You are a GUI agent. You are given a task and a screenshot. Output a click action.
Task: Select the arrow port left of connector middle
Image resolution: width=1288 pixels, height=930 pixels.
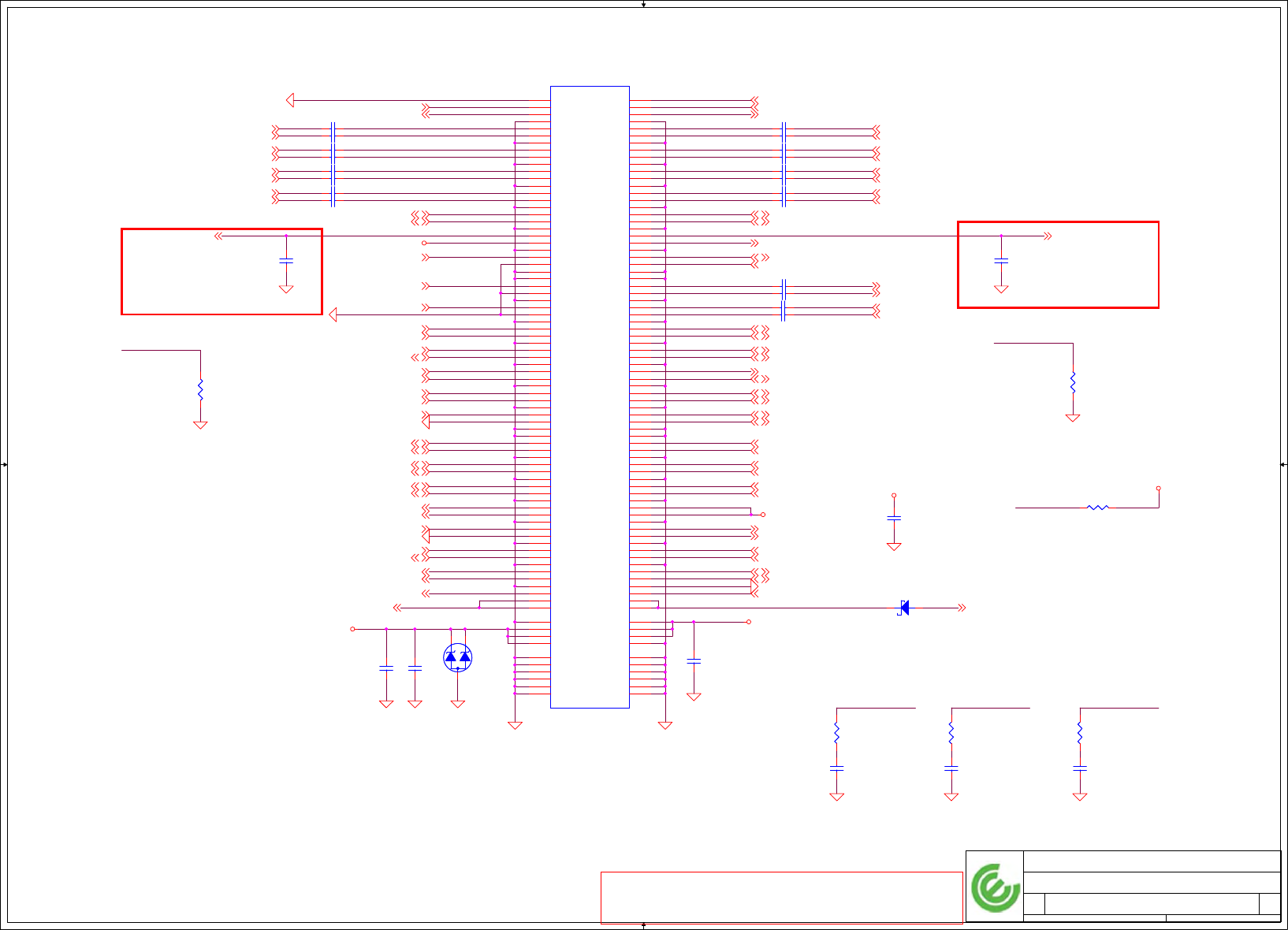[333, 314]
